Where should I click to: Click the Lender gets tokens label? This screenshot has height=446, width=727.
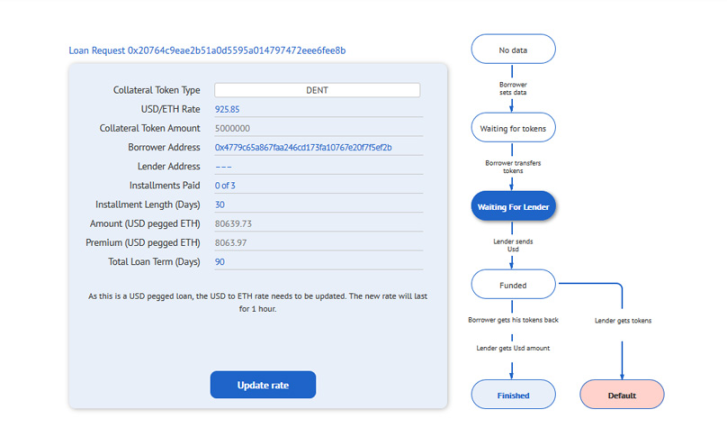tap(622, 321)
